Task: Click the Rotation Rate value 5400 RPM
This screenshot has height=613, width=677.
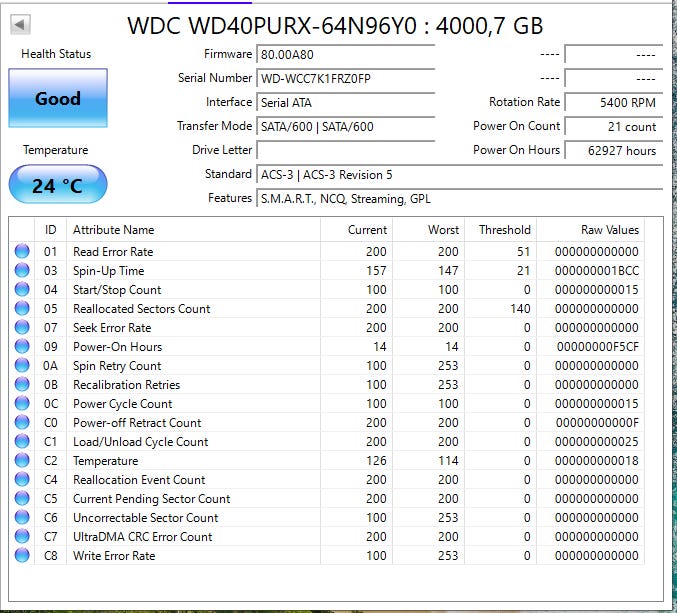Action: [x=614, y=103]
